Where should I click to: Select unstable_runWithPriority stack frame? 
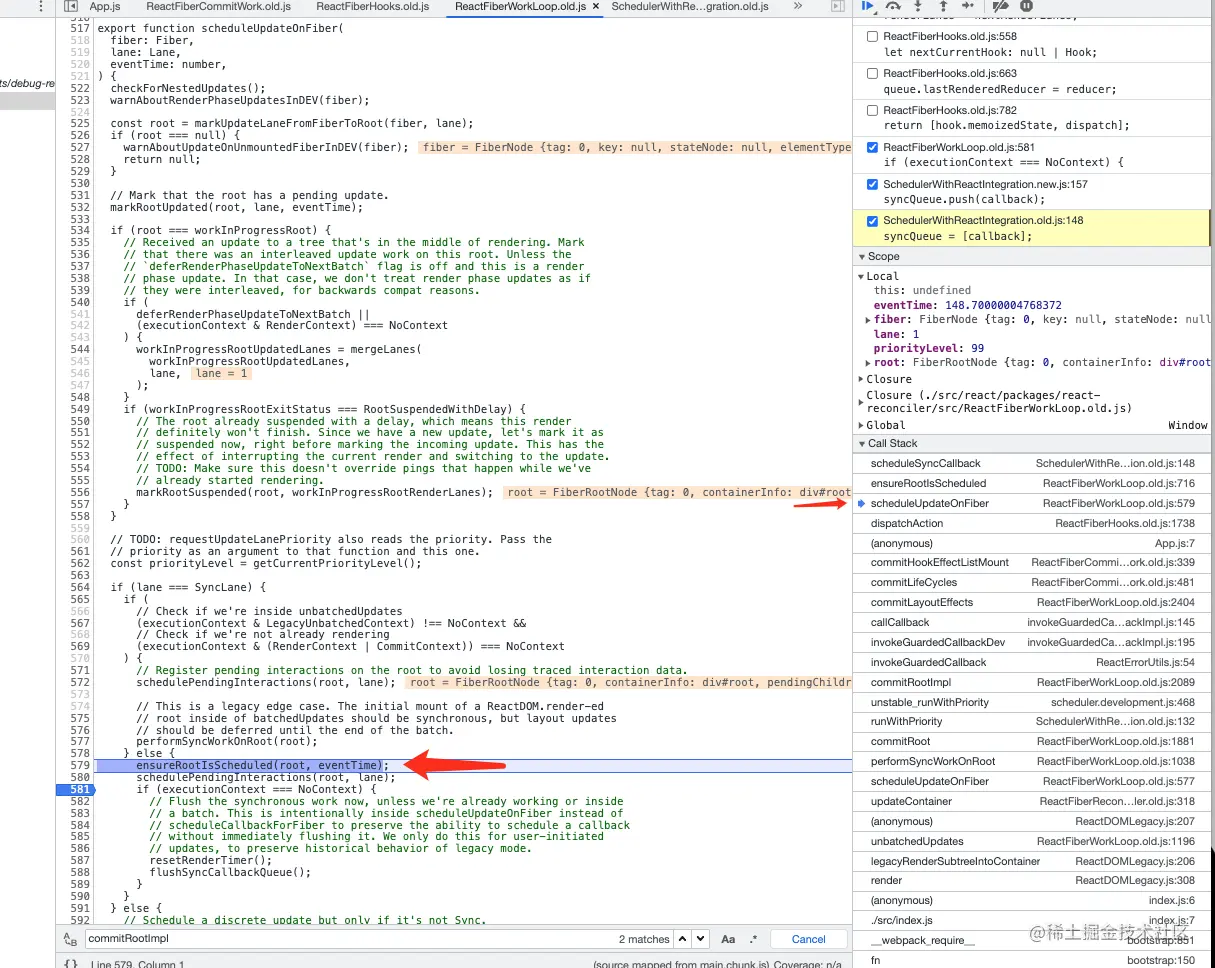pos(1032,702)
